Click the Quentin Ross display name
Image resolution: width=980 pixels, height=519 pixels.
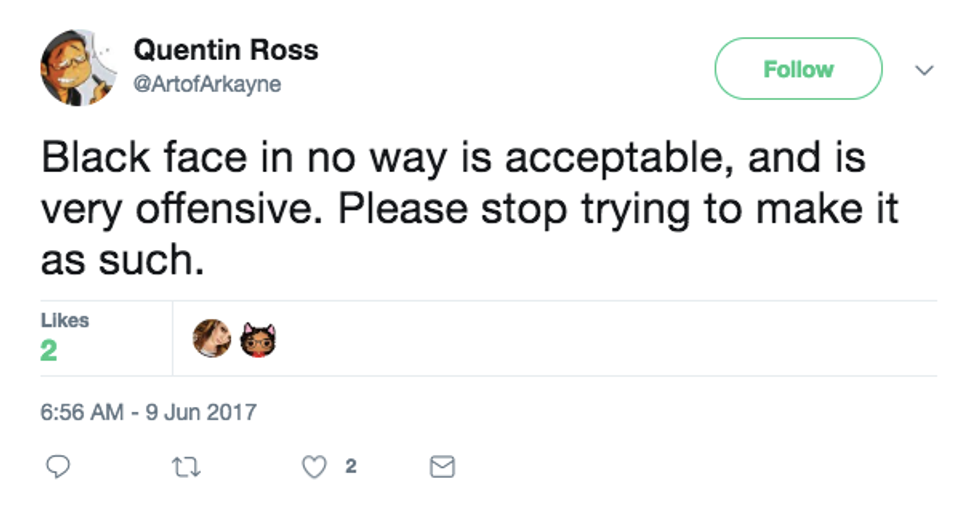pos(225,49)
